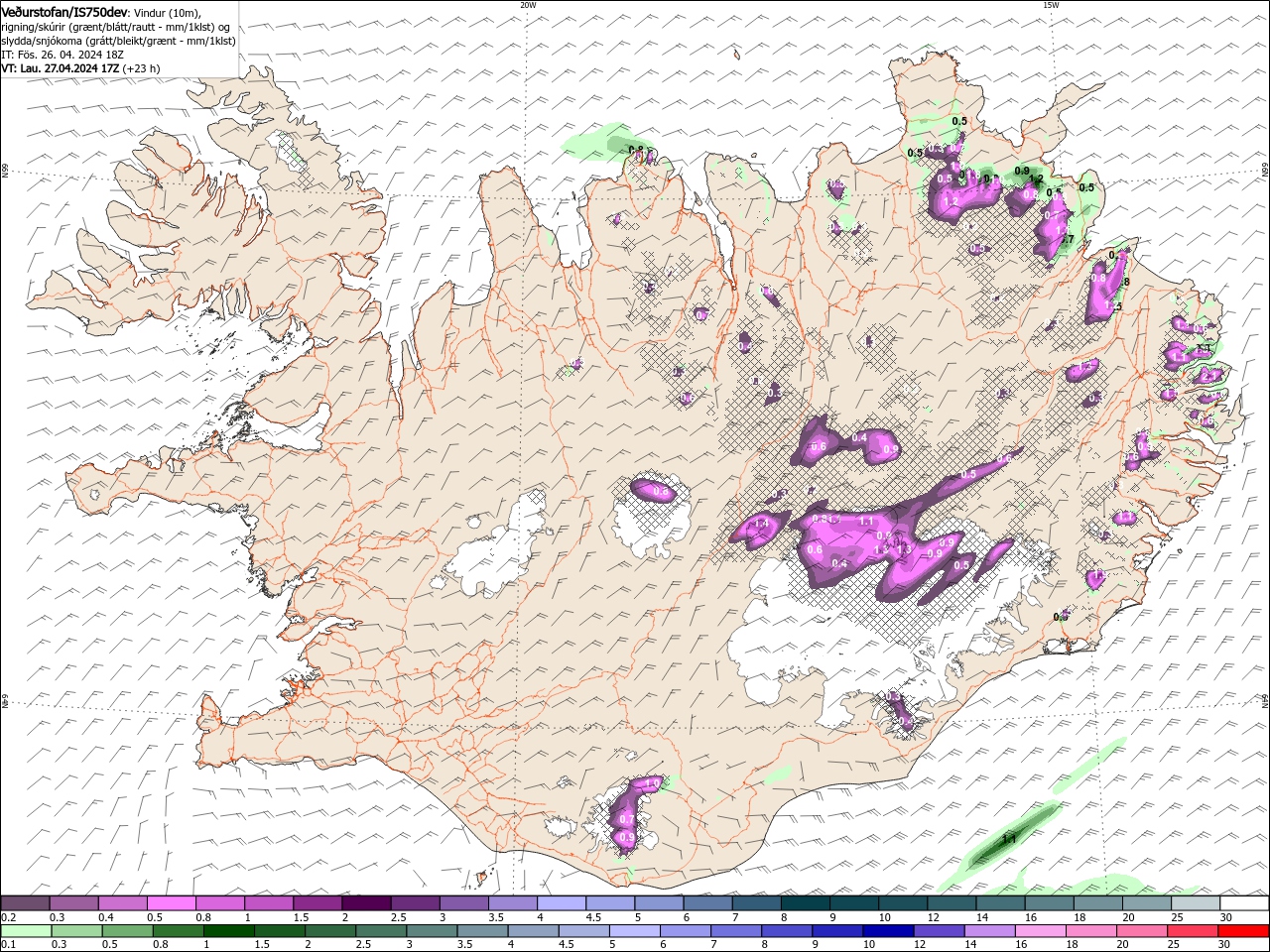Click the darkest green swatch at 1, lower row
Viewport: 1270px width, 952px height.
tap(228, 931)
